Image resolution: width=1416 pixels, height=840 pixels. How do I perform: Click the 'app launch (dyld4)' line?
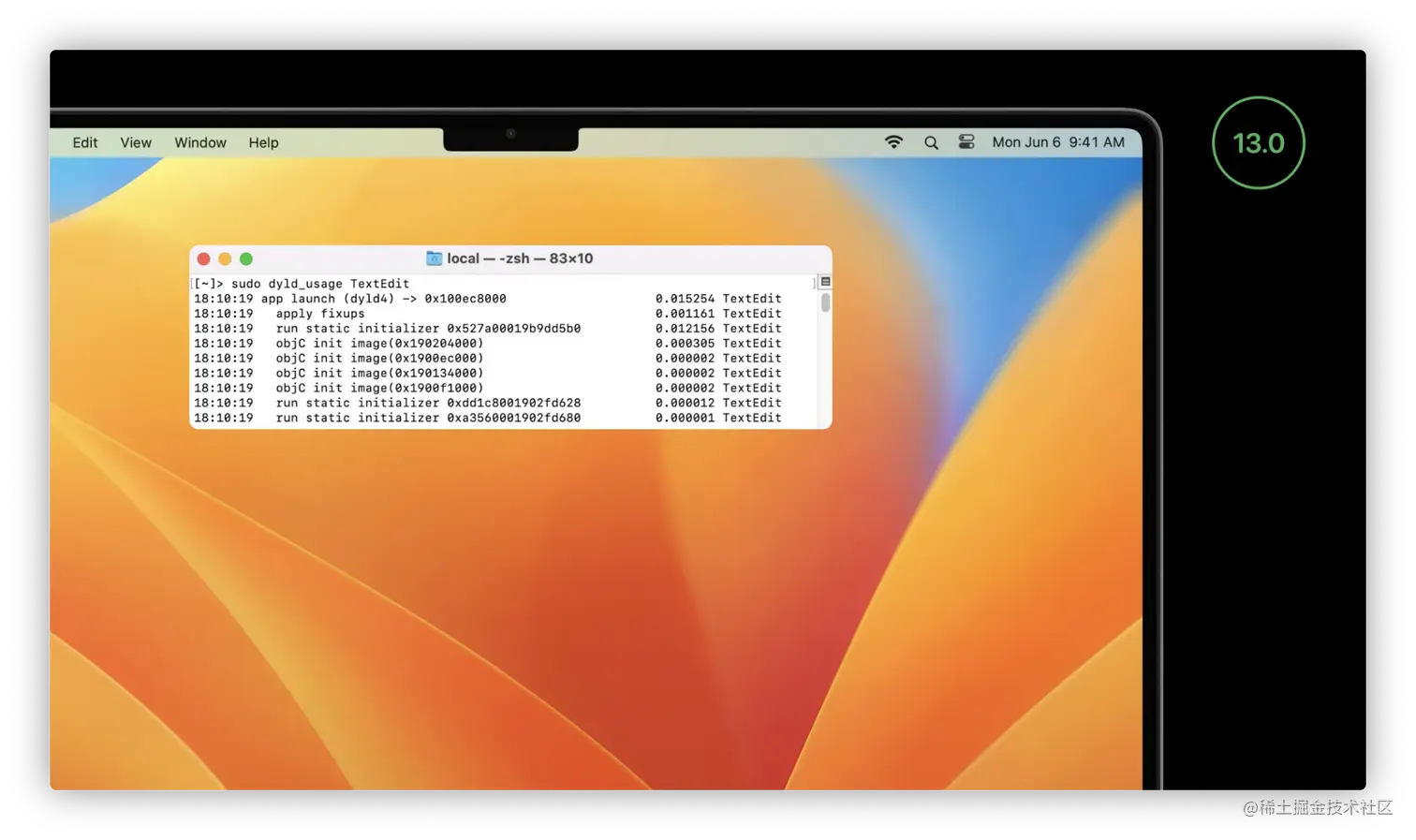point(487,299)
